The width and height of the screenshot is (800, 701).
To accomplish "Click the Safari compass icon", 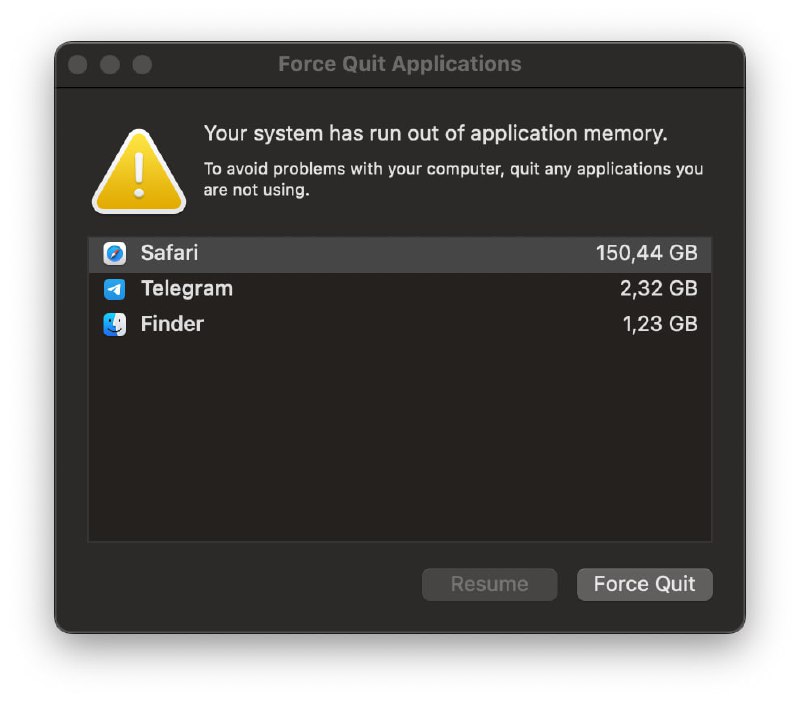I will click(115, 253).
